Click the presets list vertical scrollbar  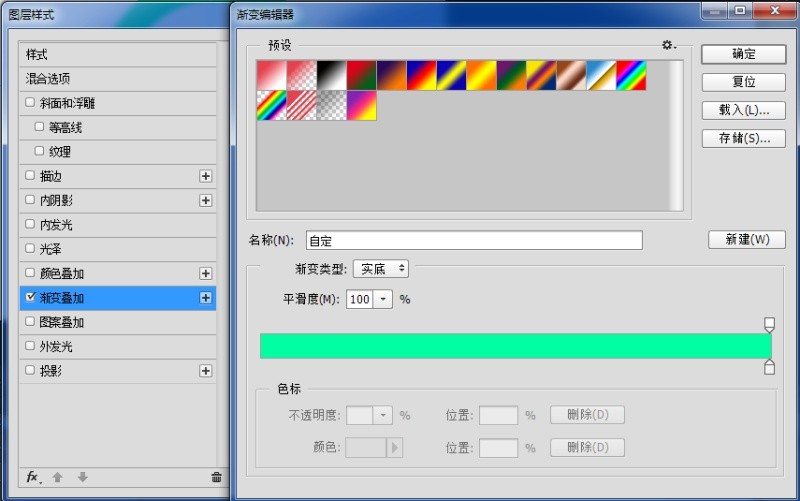[677, 136]
